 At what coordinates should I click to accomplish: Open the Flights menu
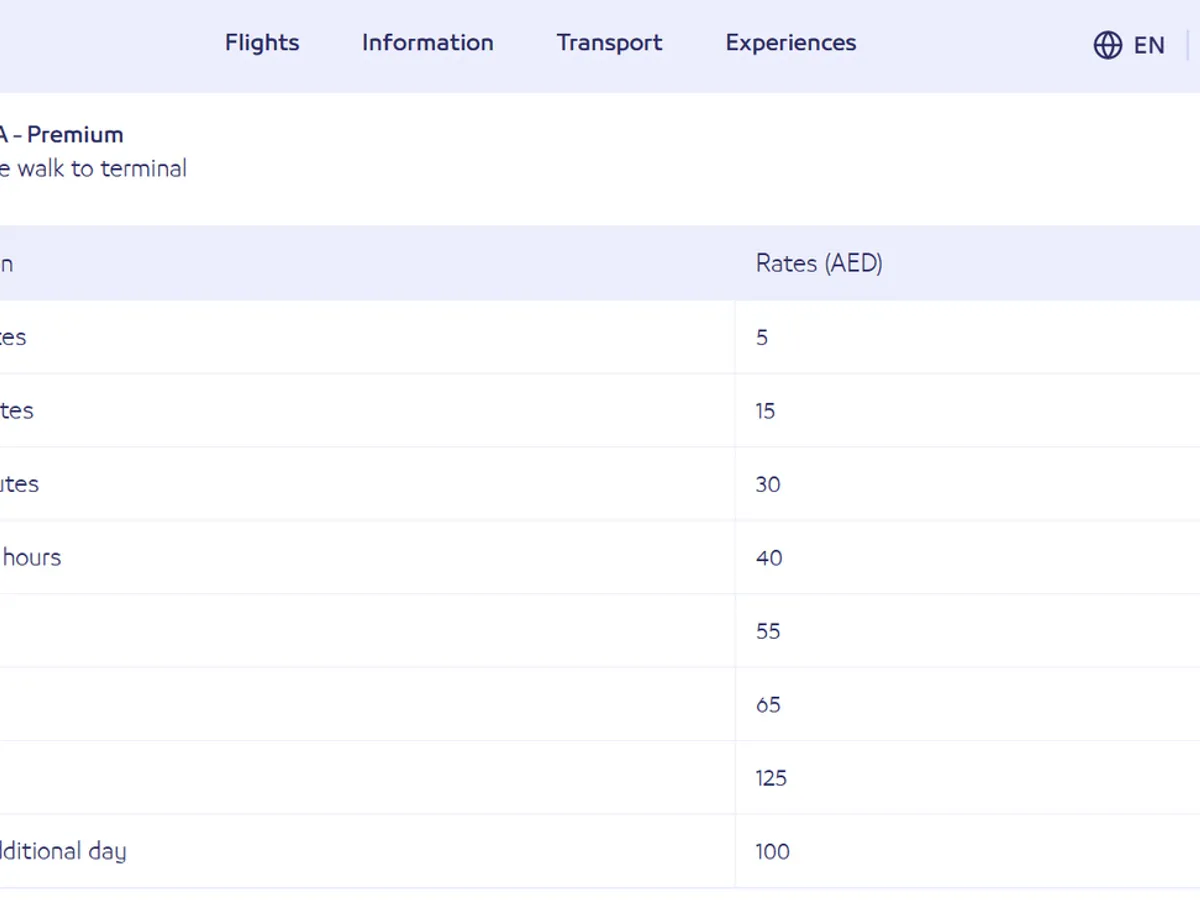coord(262,43)
